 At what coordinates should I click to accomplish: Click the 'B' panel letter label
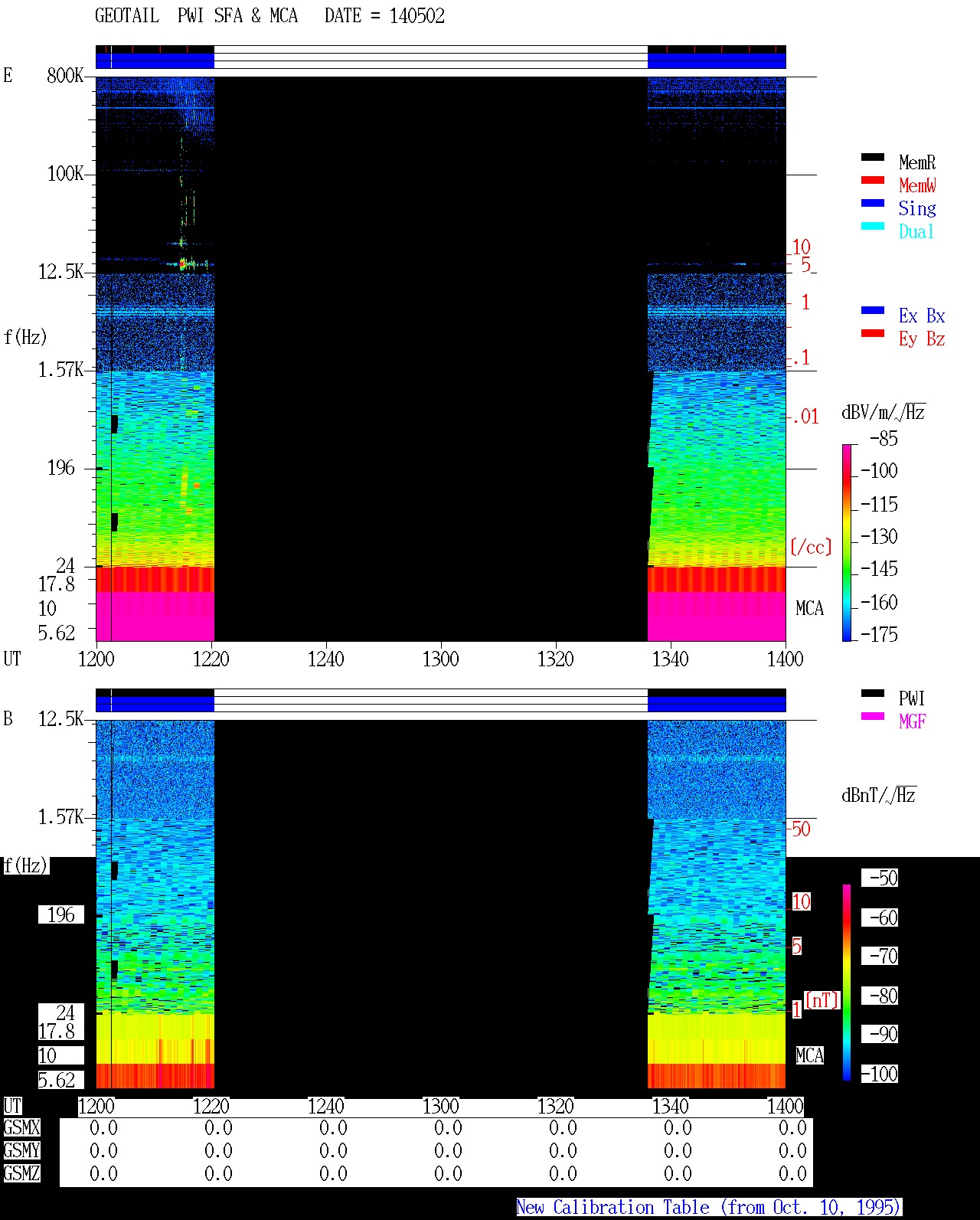(x=8, y=718)
